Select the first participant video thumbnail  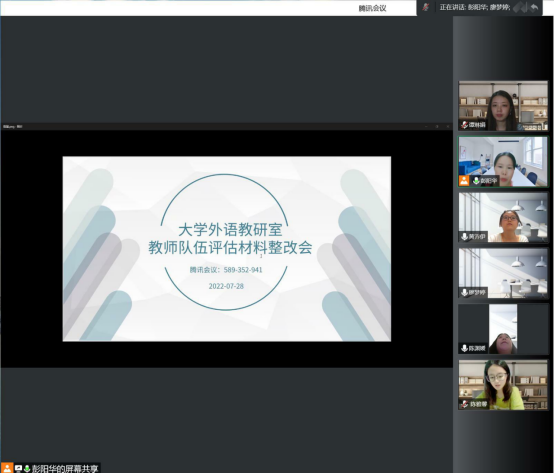[x=503, y=106]
